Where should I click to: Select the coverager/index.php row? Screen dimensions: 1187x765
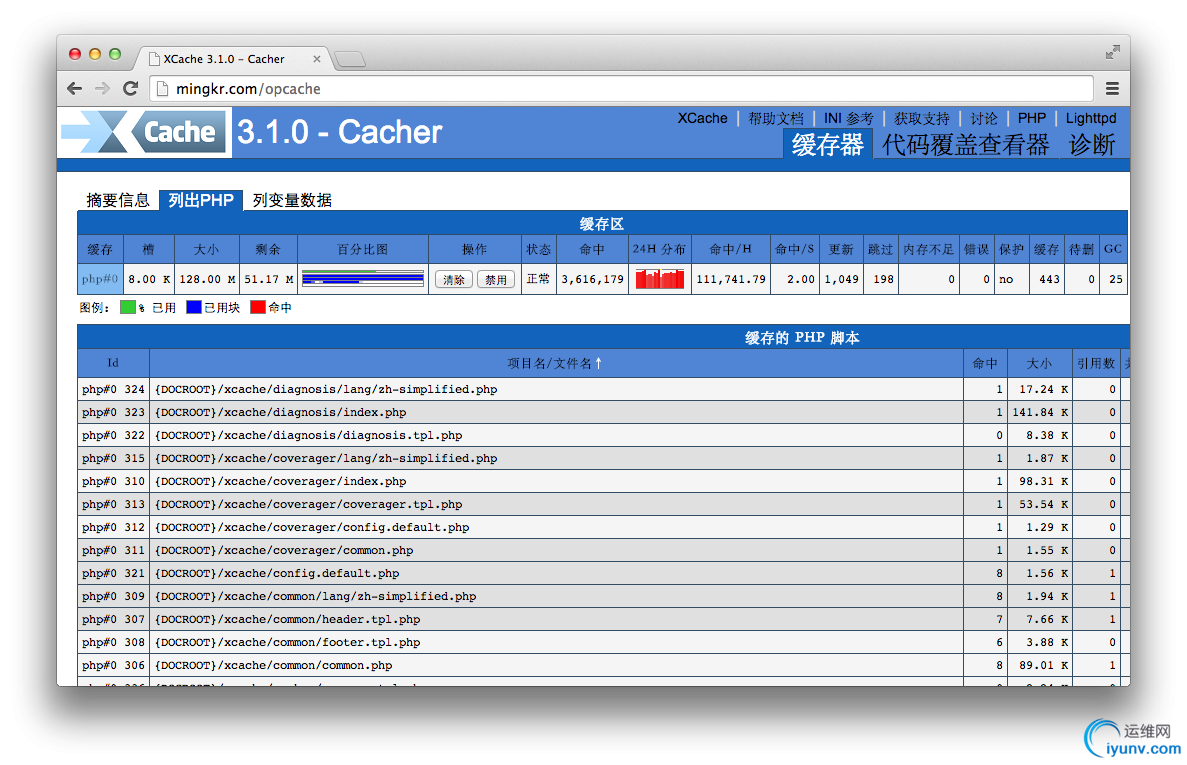(603, 481)
